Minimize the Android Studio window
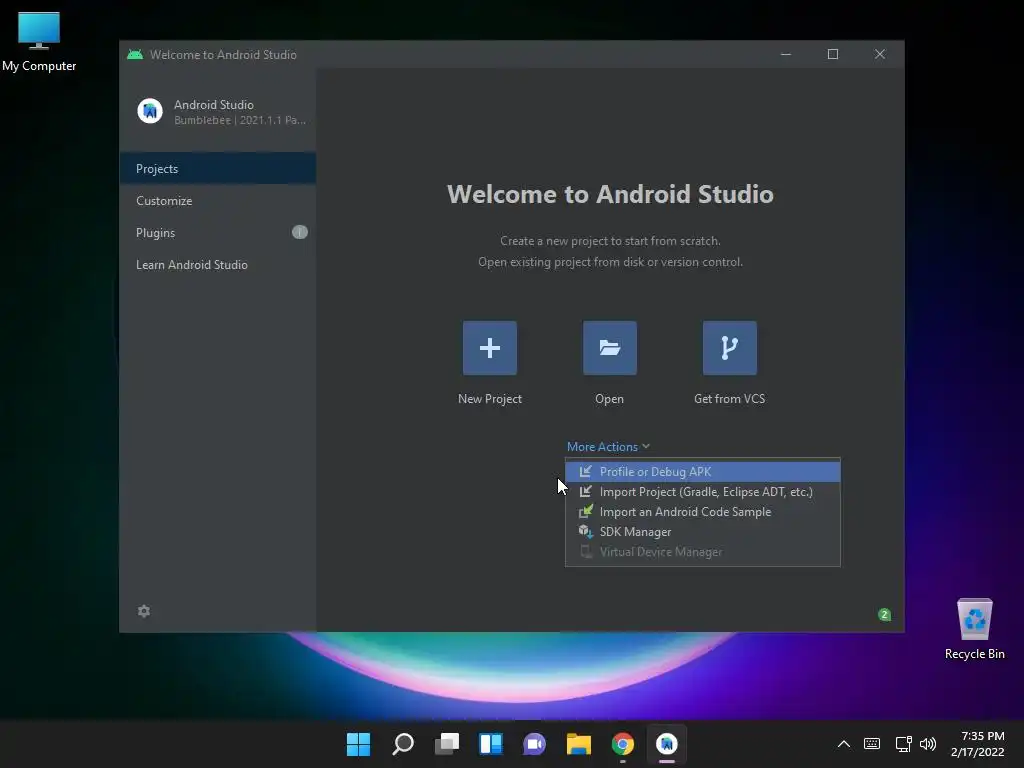The width and height of the screenshot is (1024, 768). [x=786, y=54]
